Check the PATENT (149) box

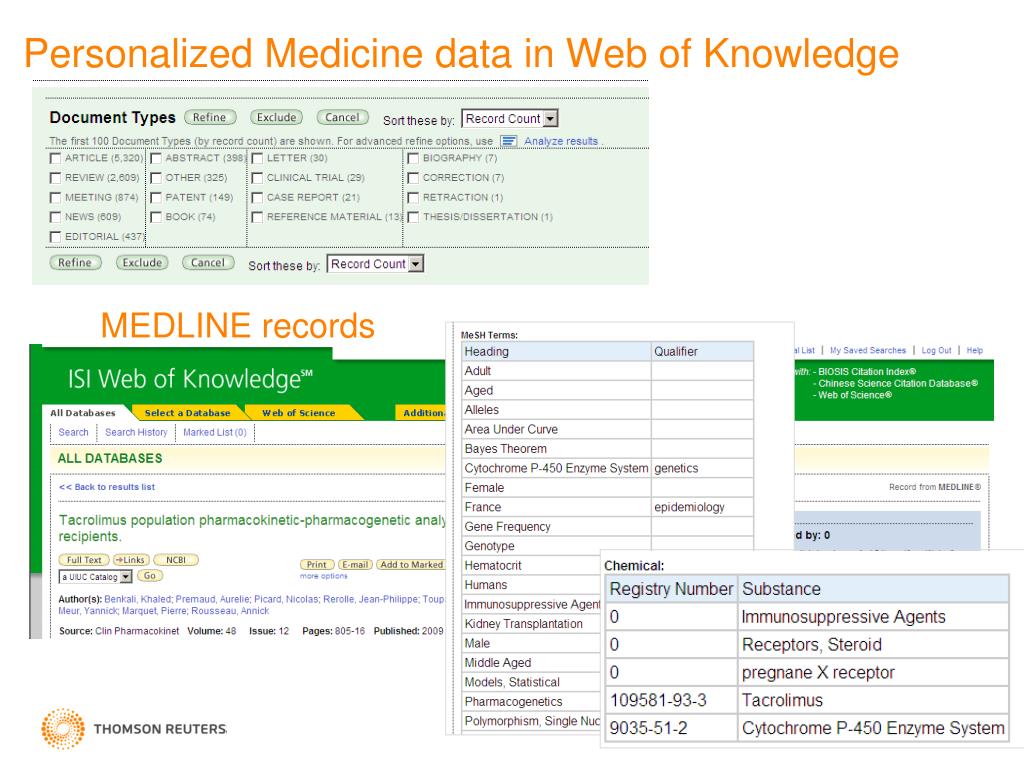point(156,198)
